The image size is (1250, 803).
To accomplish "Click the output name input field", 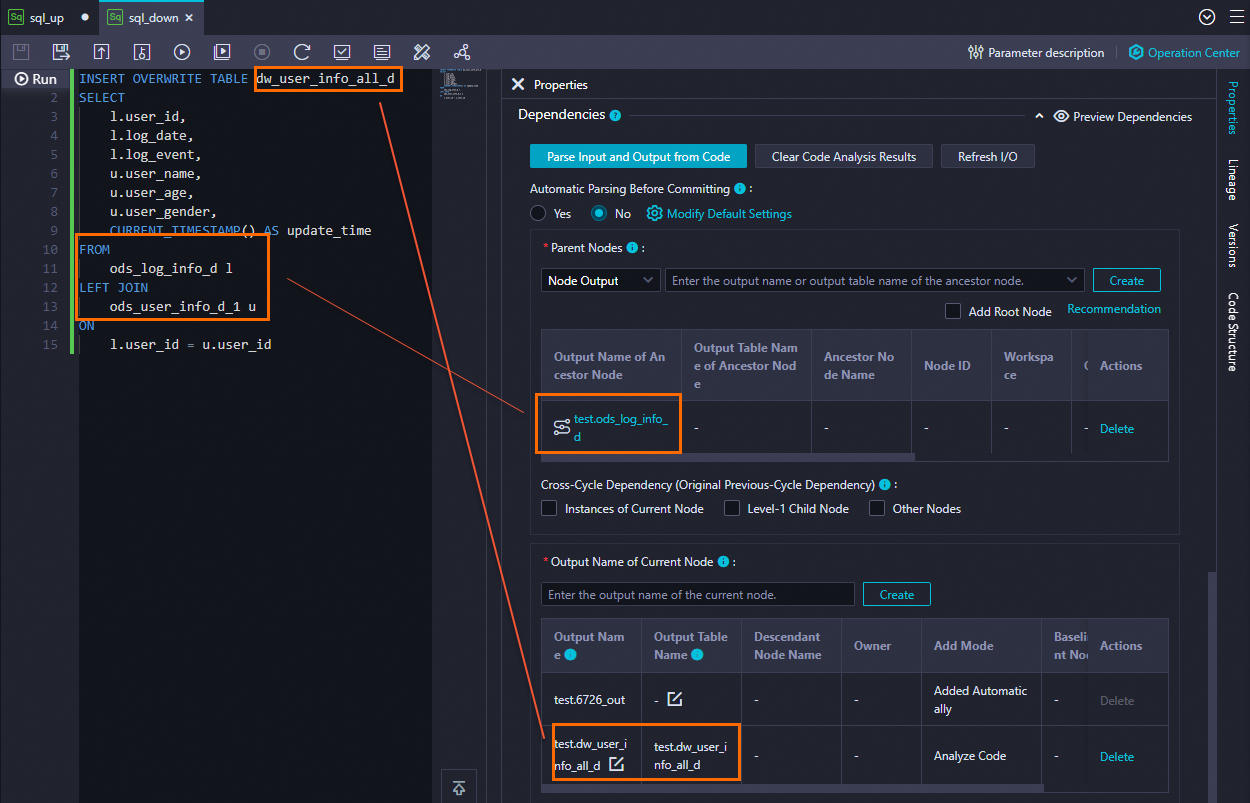I will pyautogui.click(x=698, y=594).
